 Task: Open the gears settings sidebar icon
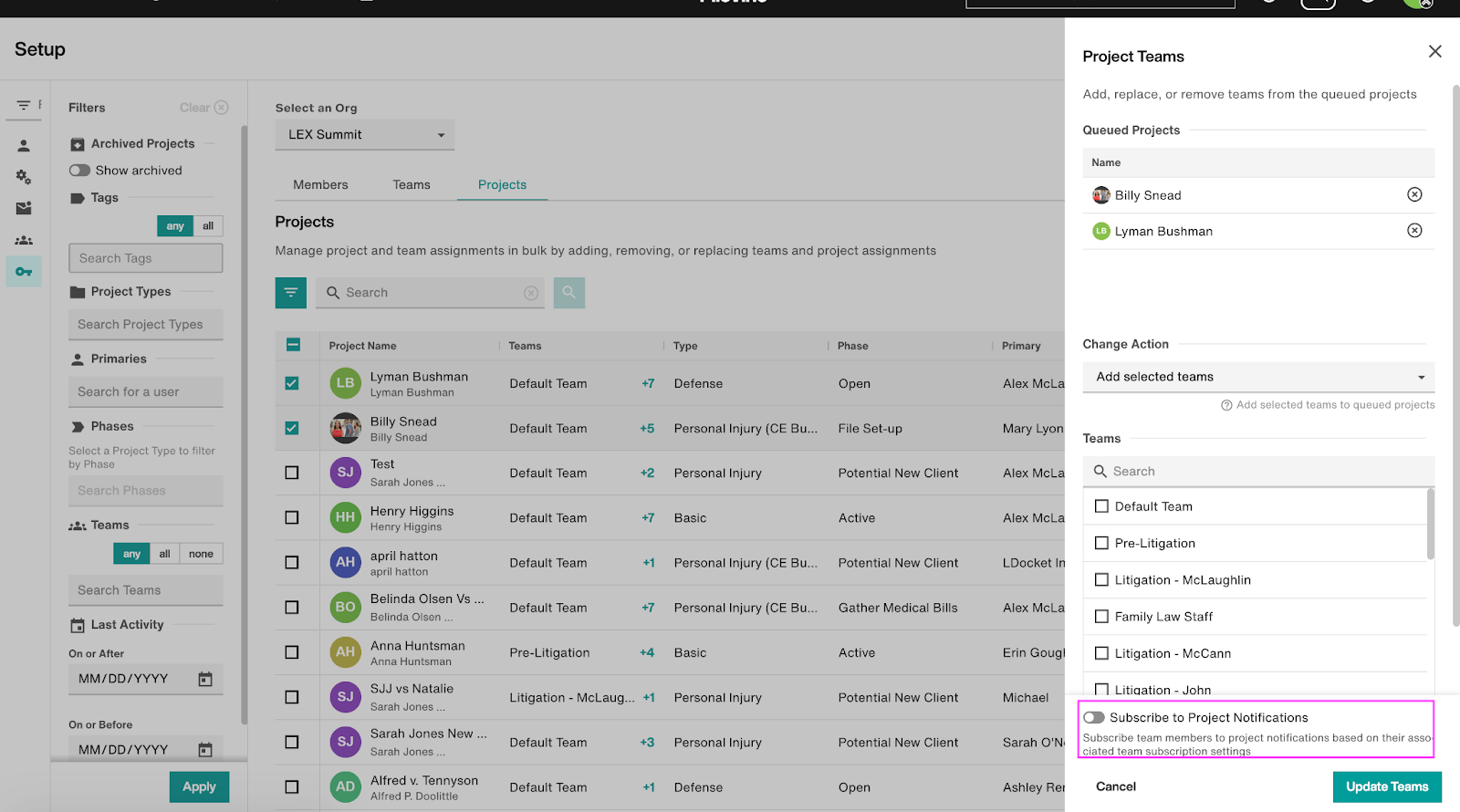pyautogui.click(x=24, y=177)
